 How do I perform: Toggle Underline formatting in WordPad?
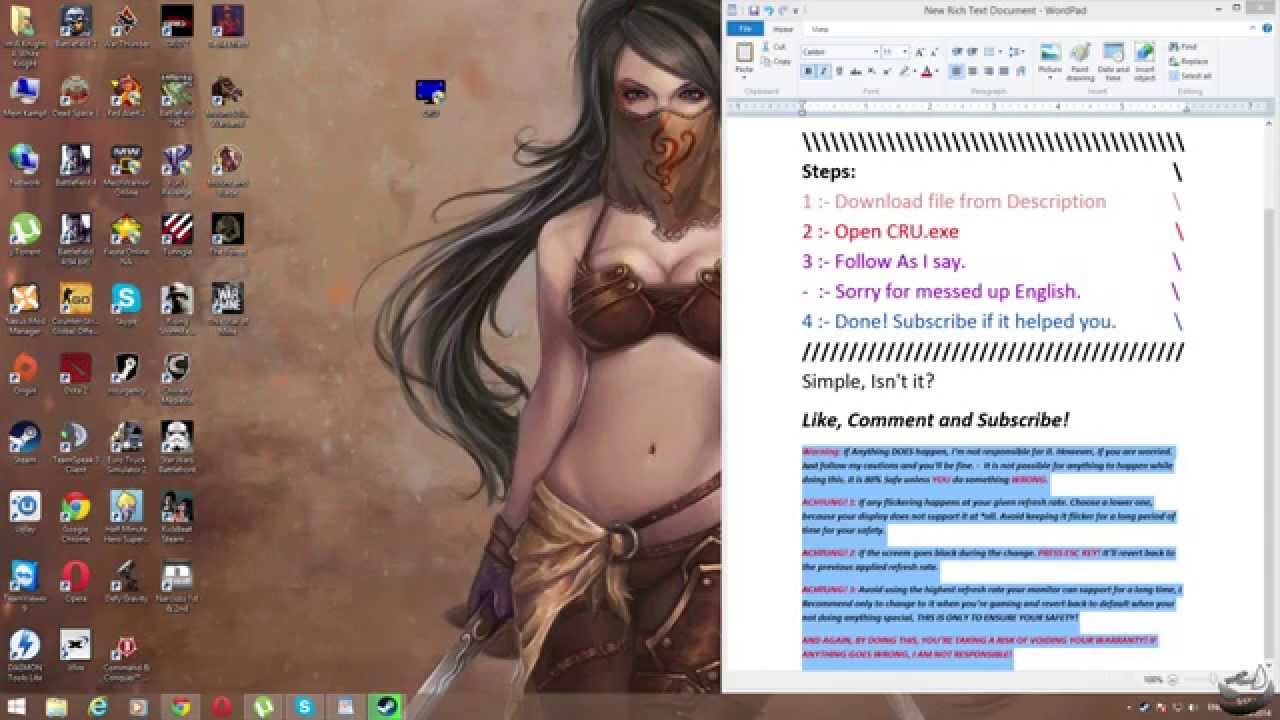839,71
